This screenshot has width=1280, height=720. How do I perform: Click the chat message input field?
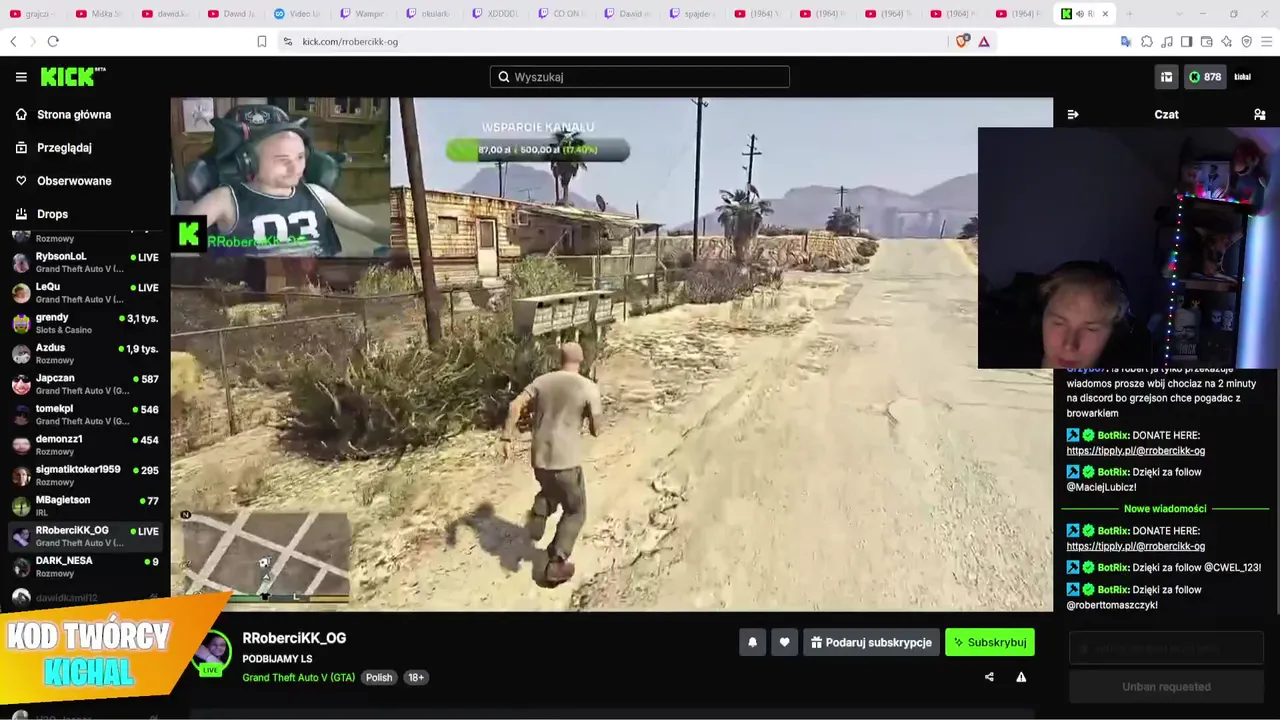(x=1166, y=649)
